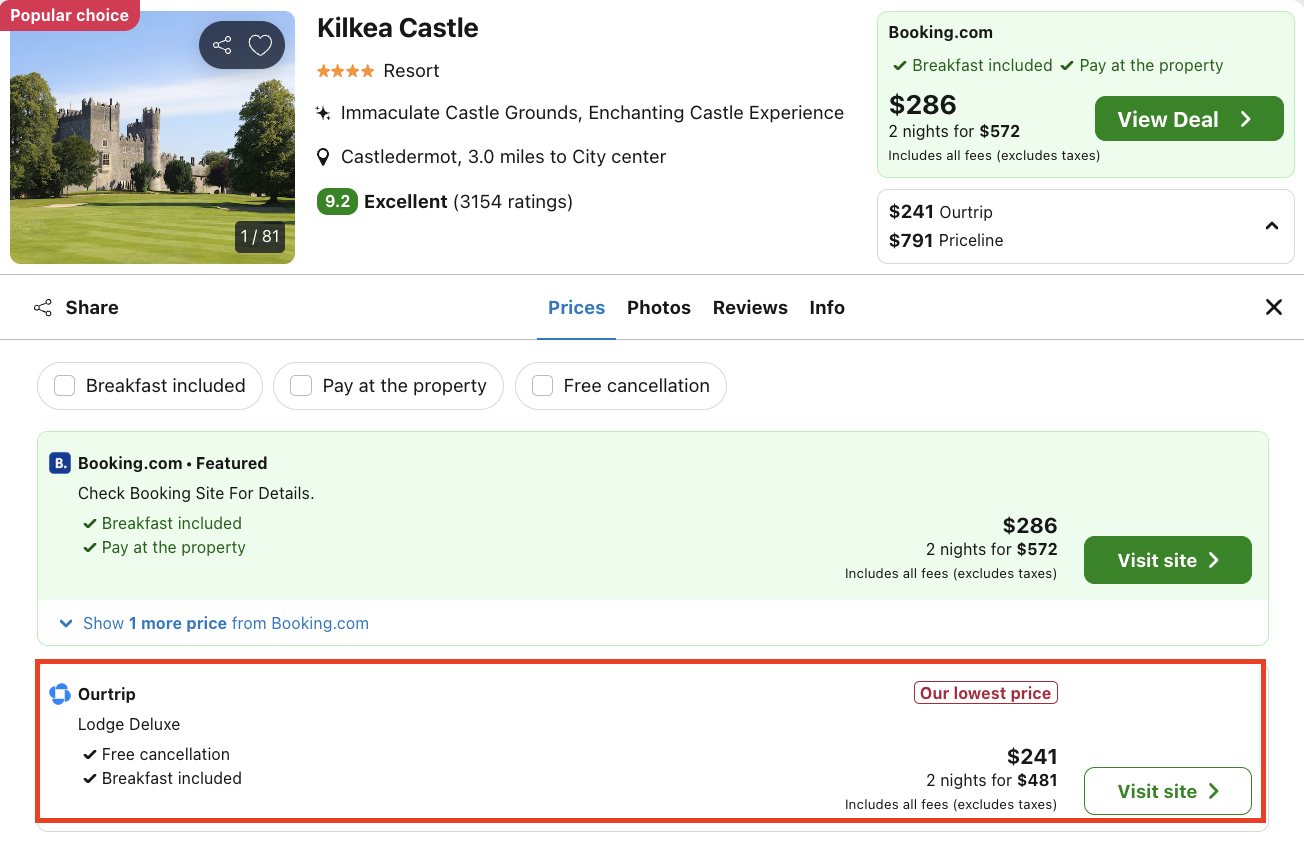
Task: Click the Share button in the tab bar
Action: (x=76, y=307)
